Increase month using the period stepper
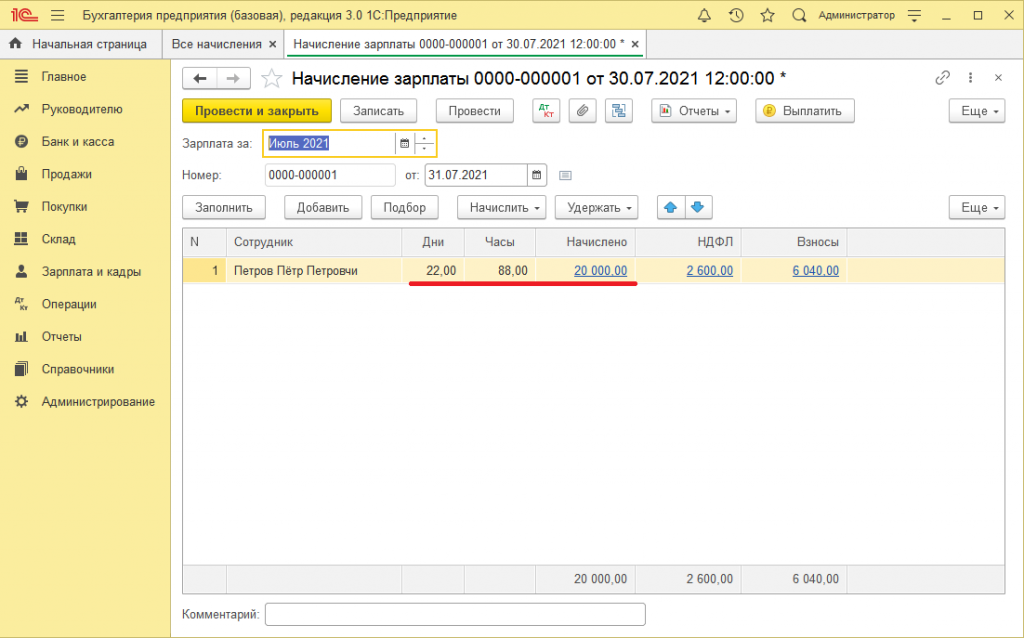This screenshot has width=1024, height=638. (x=426, y=138)
